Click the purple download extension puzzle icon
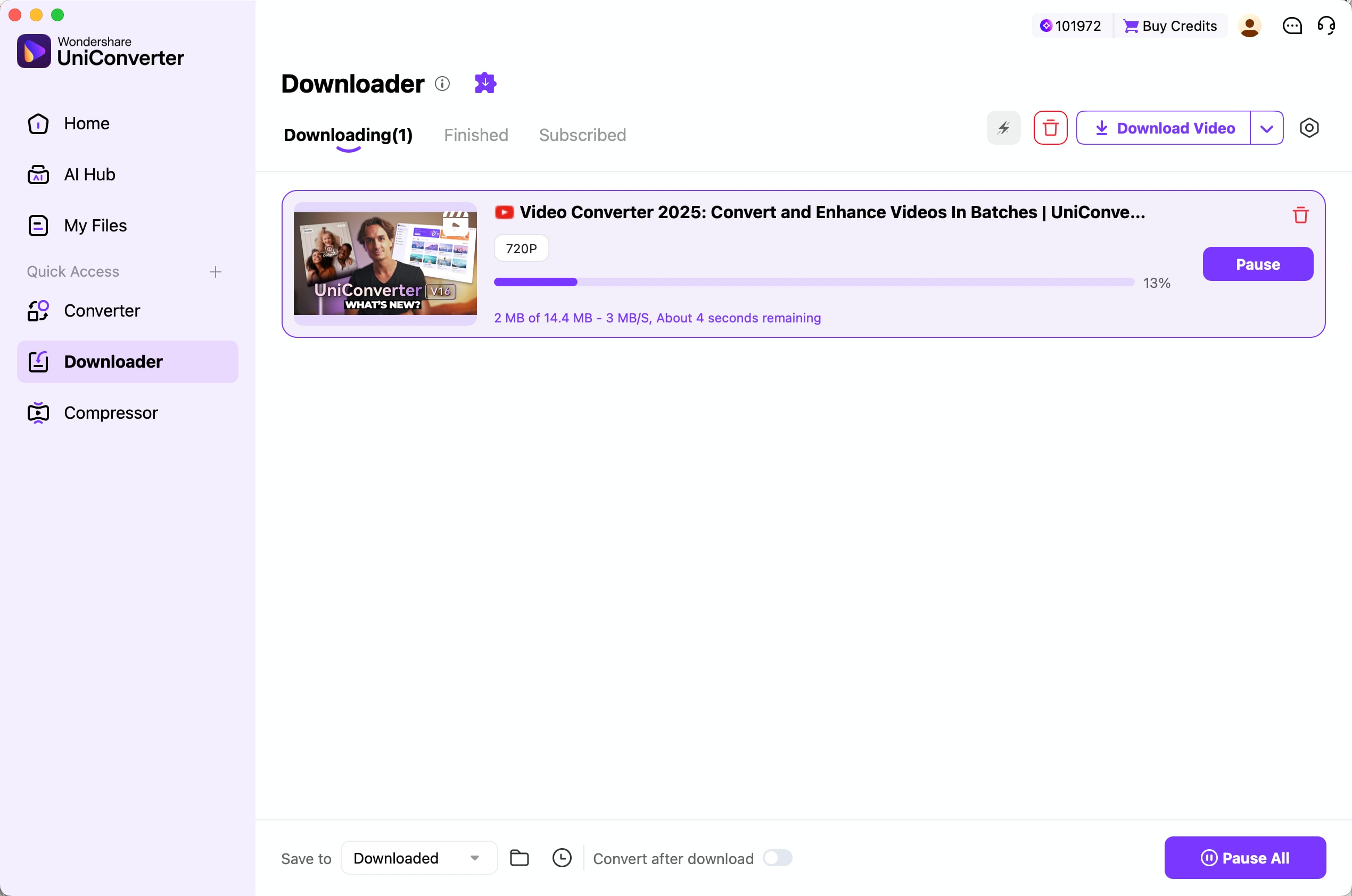 tap(485, 84)
